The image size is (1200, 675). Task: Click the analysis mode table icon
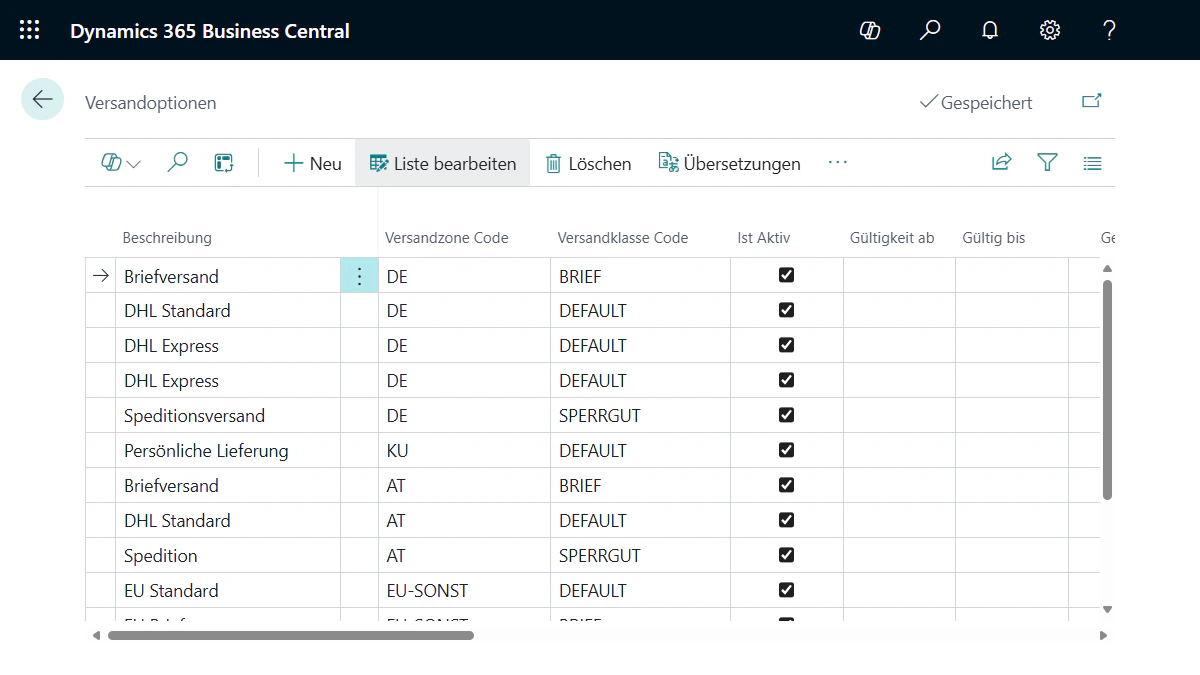224,163
